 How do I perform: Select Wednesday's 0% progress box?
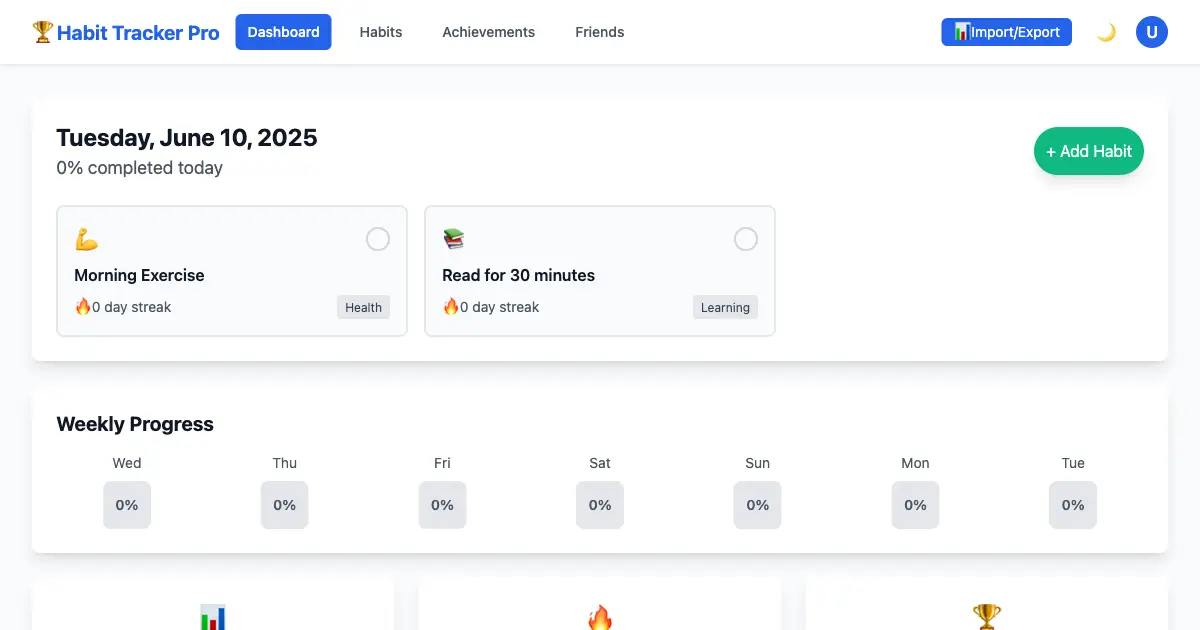(127, 505)
